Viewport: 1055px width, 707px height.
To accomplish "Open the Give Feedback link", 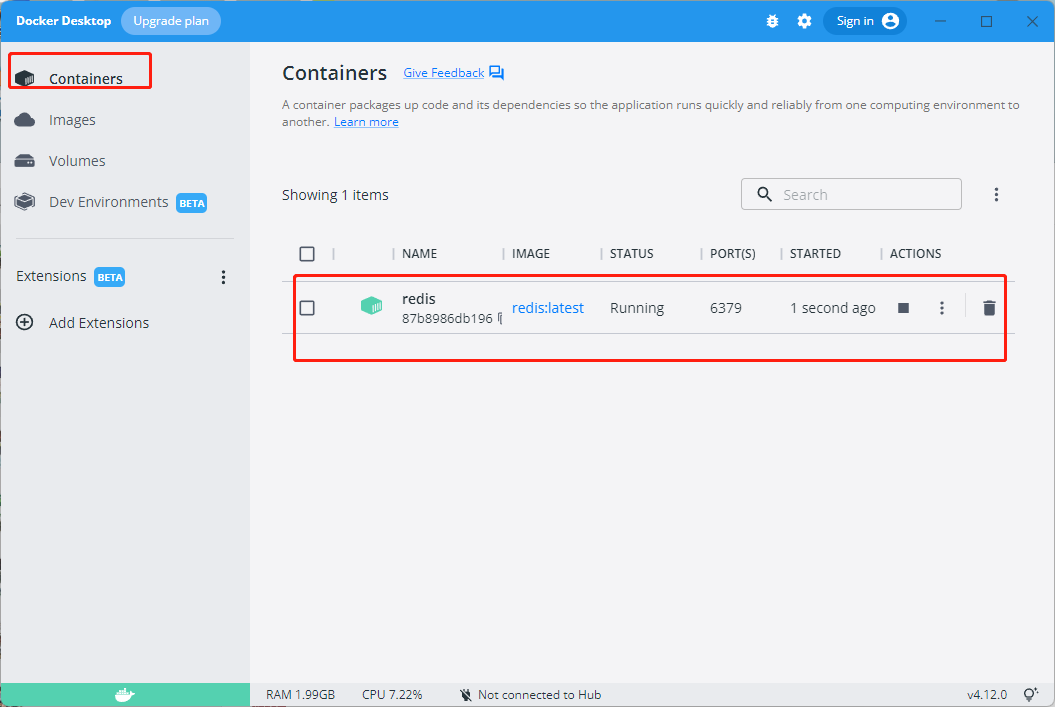I will 443,73.
